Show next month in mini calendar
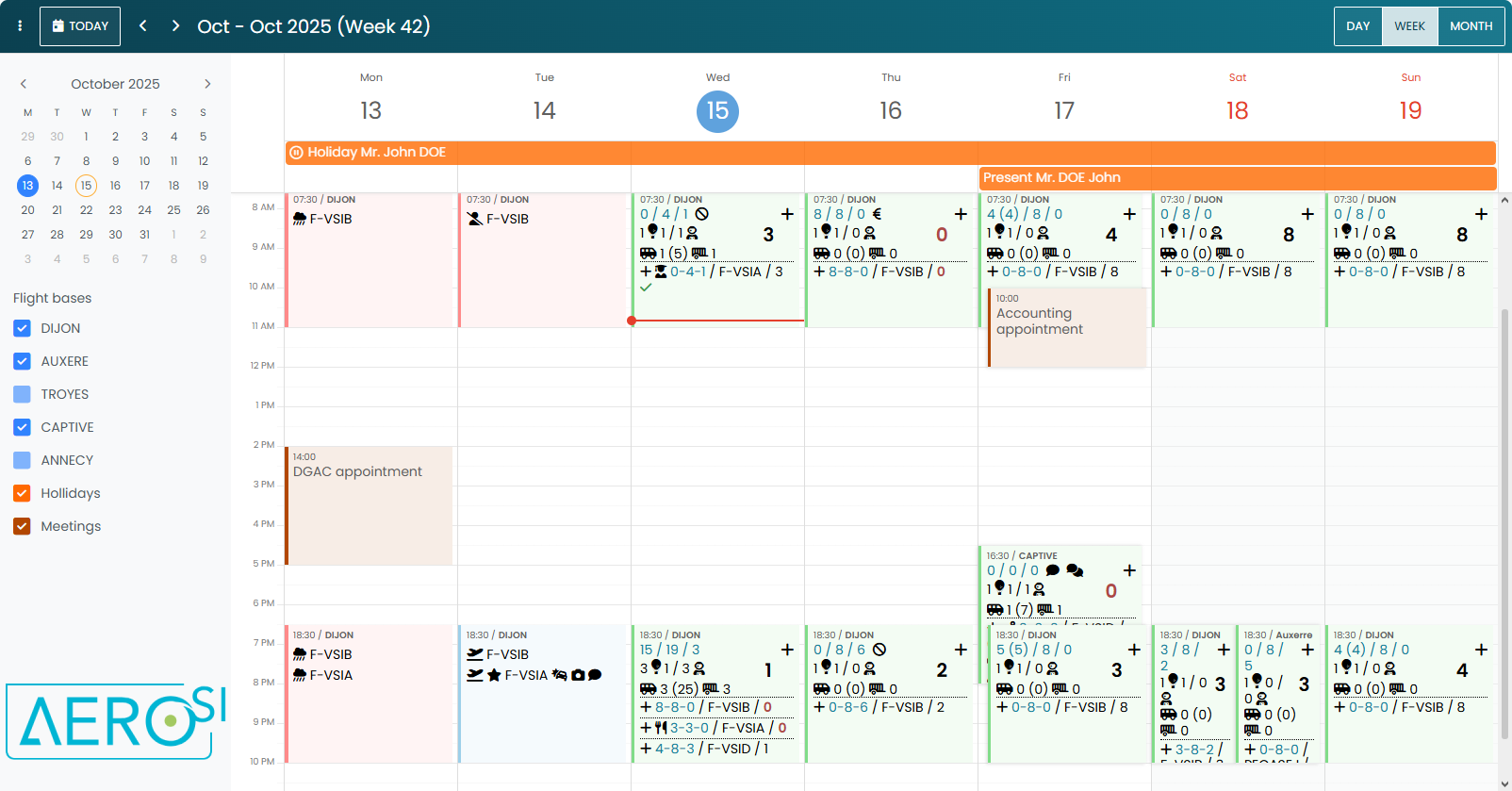Screen dimensions: 1512x791 (207, 84)
